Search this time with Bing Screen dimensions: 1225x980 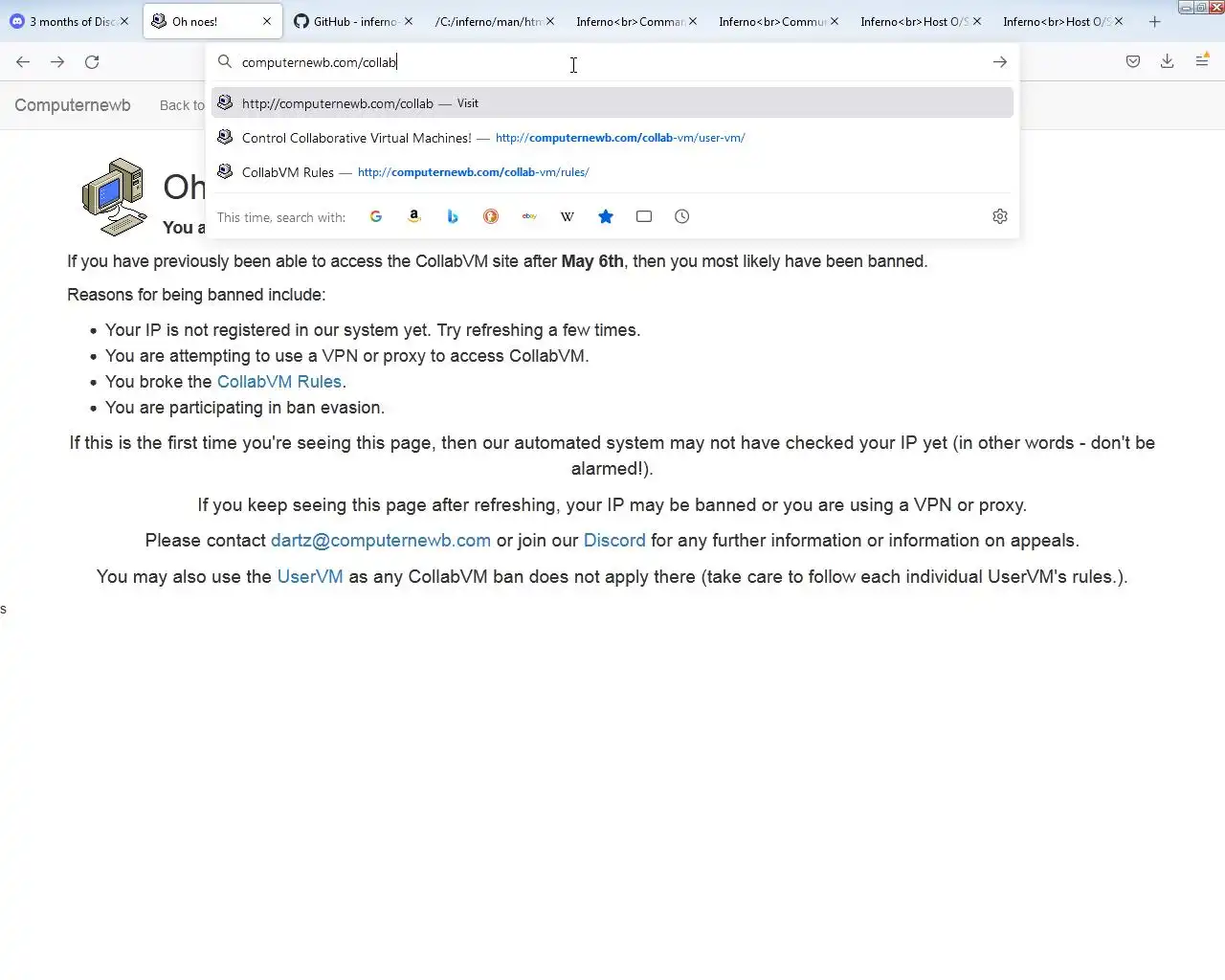pos(453,216)
